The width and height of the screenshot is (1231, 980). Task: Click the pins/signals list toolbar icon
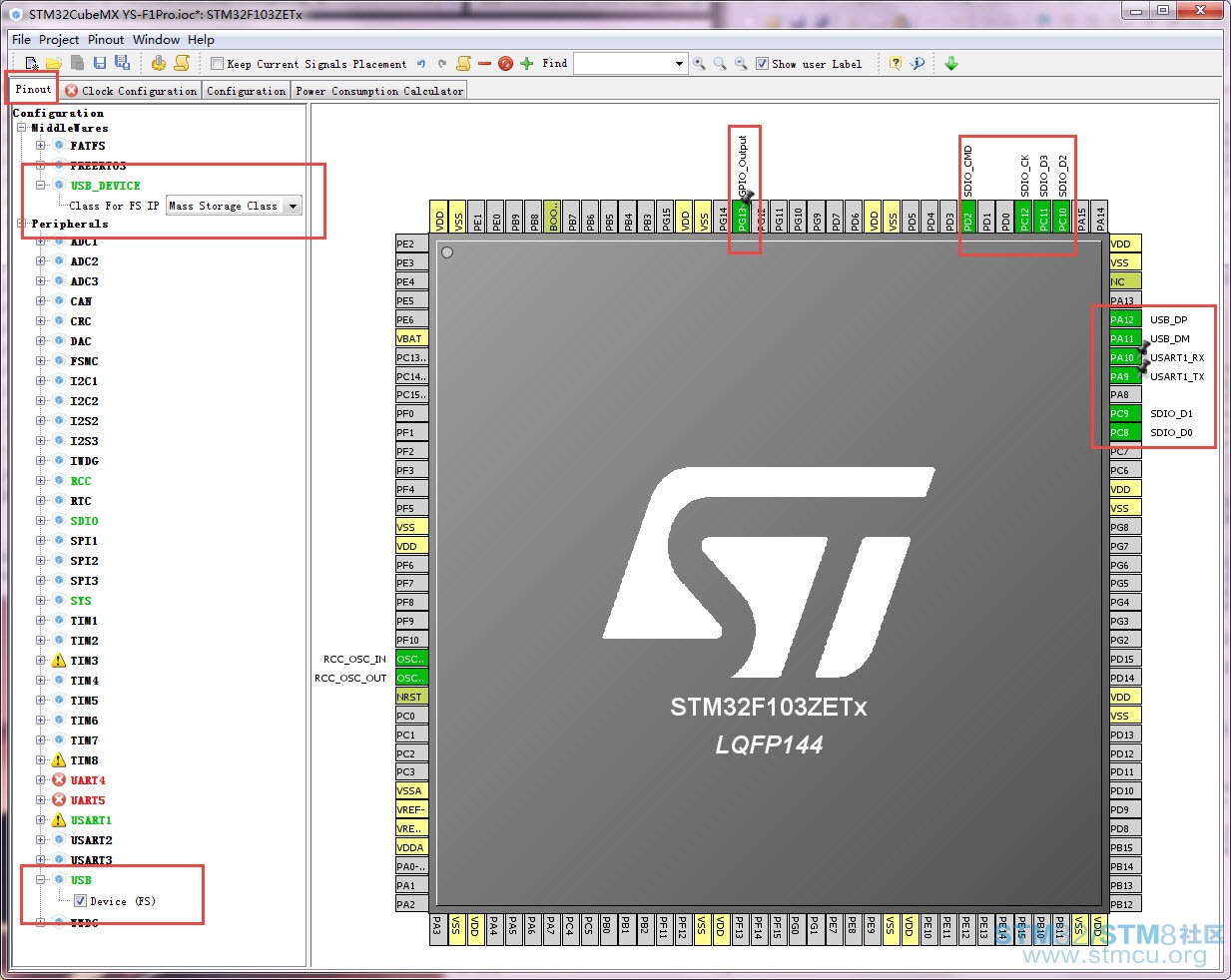click(x=463, y=63)
